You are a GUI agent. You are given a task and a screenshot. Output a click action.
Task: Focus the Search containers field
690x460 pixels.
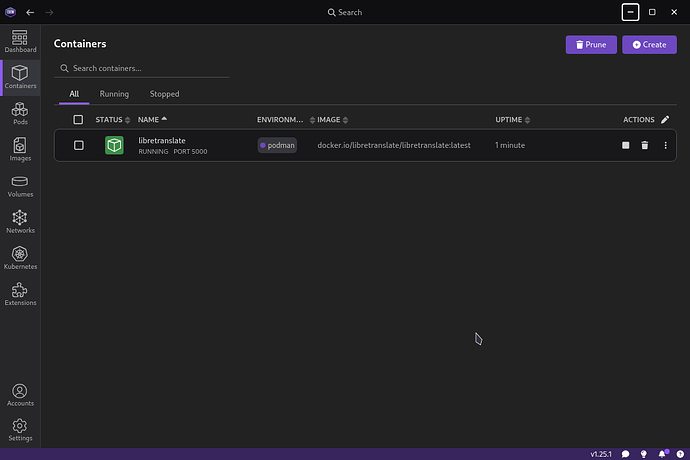point(145,68)
